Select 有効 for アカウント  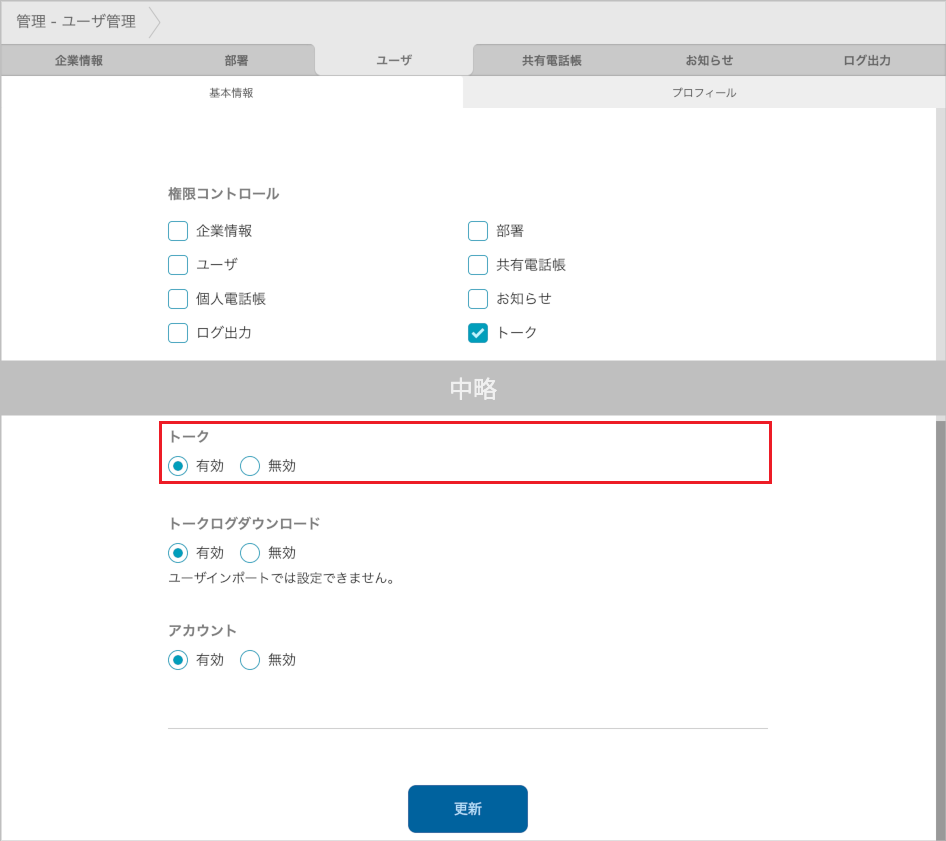point(178,660)
